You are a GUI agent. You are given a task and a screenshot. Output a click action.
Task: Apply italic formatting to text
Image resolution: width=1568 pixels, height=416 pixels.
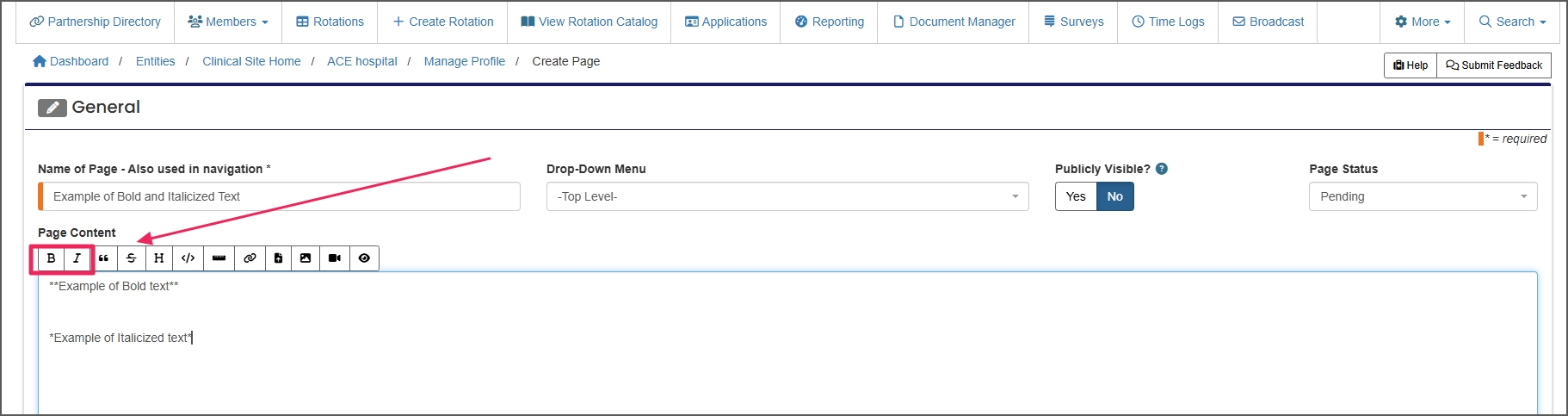tap(77, 258)
